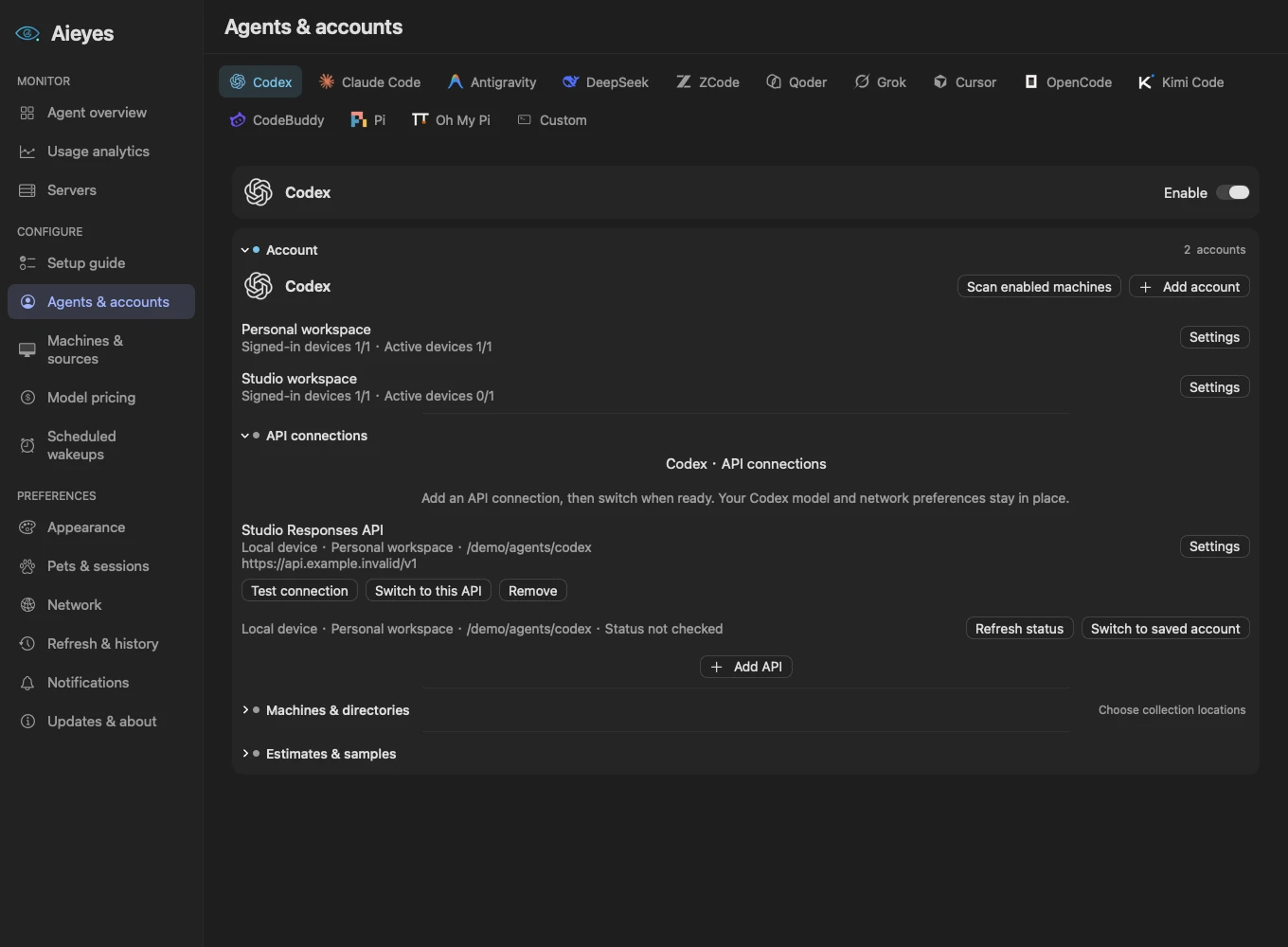Toggle the Codex Enable switch
1288x947 pixels.
click(1233, 192)
